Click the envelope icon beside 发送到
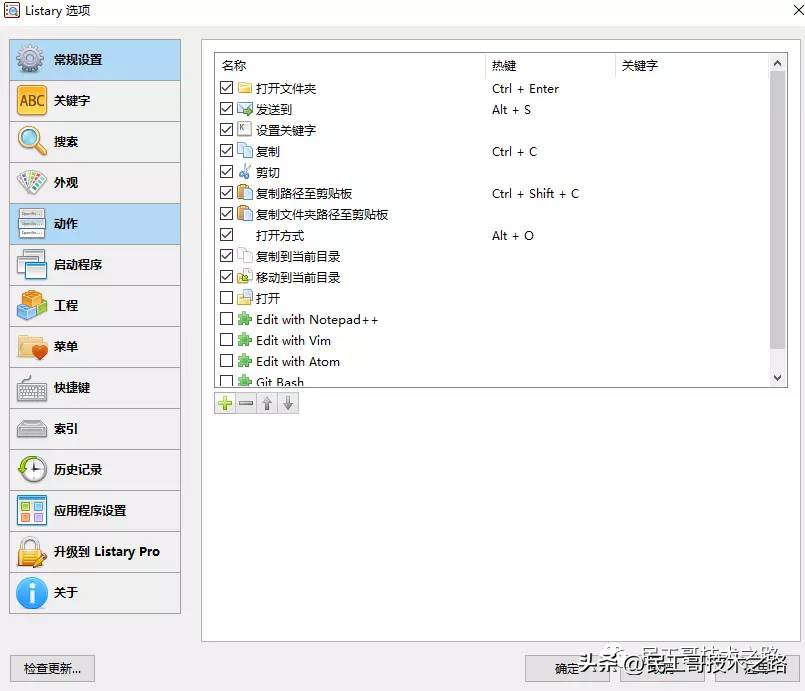 click(245, 109)
